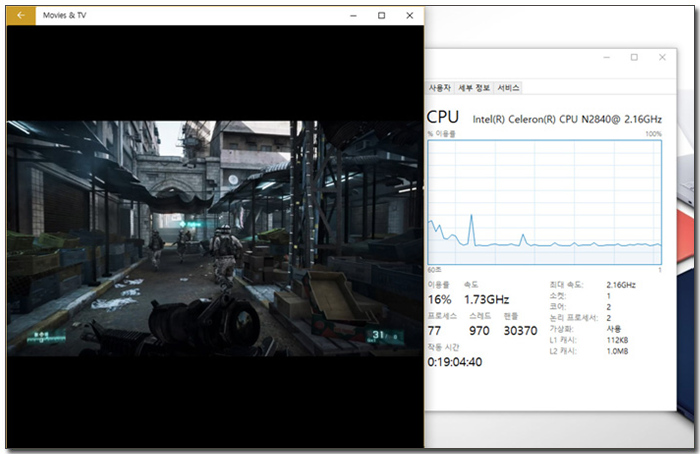Click the 1.0MB L2 cache value
This screenshot has height=454, width=700.
[617, 351]
